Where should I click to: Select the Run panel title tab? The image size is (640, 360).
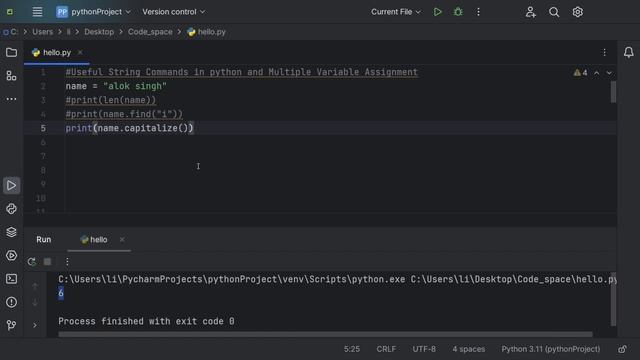[x=44, y=240]
